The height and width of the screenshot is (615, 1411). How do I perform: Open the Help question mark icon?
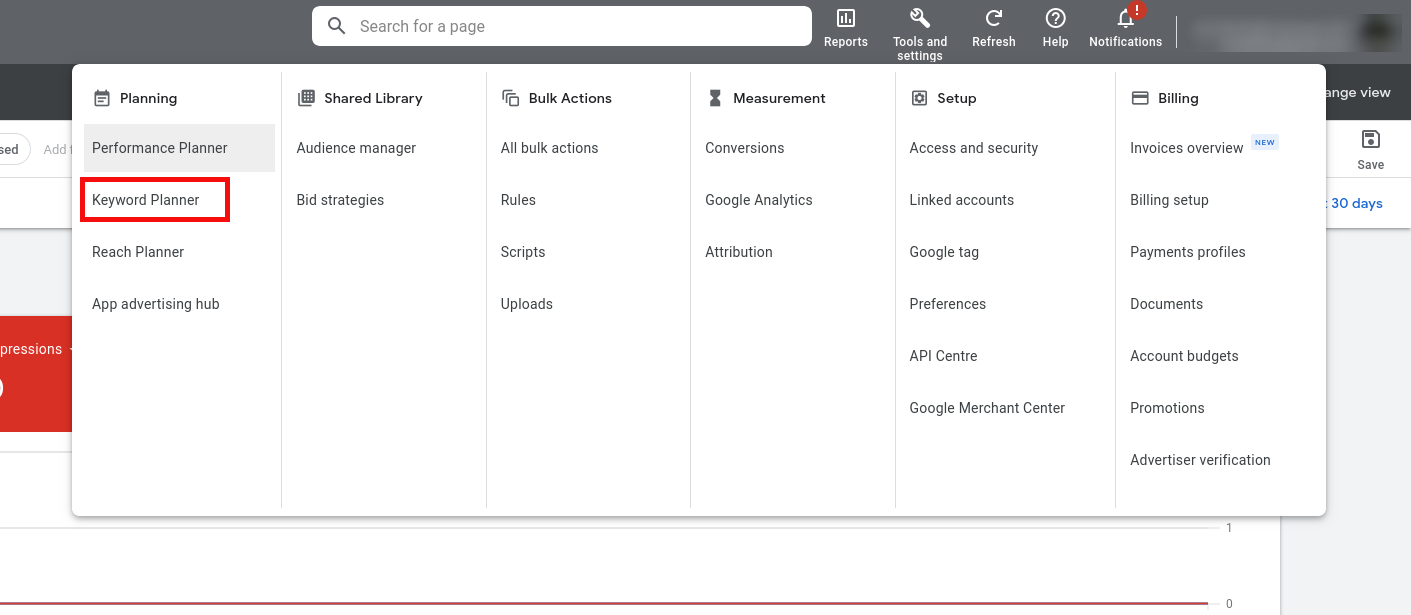(x=1055, y=19)
